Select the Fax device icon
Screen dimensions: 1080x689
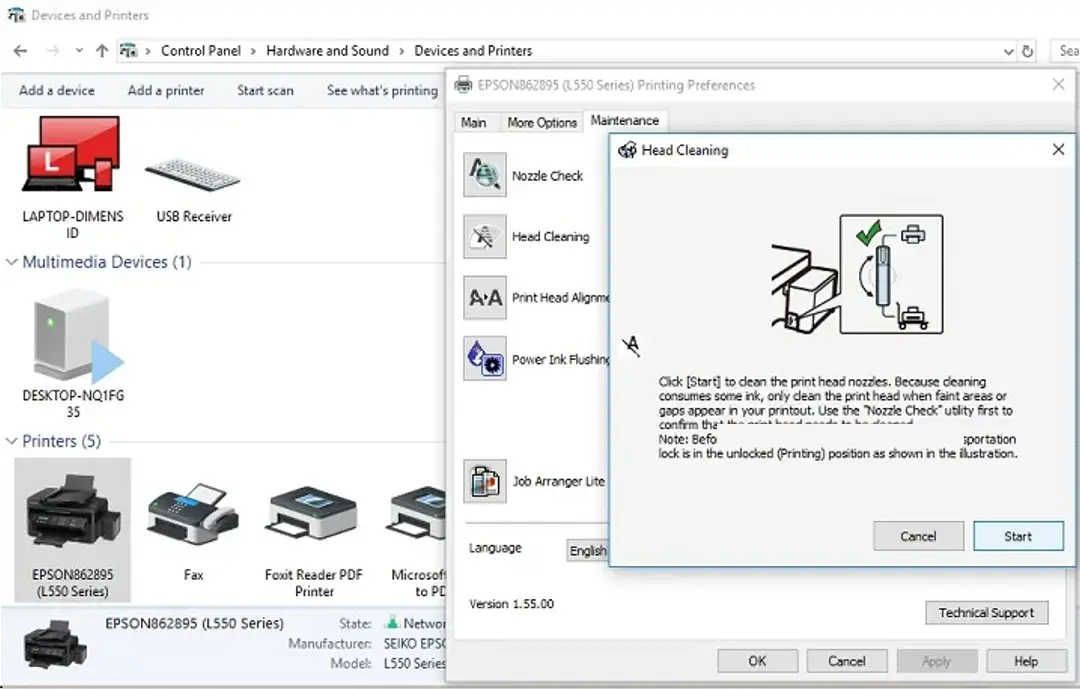click(193, 515)
